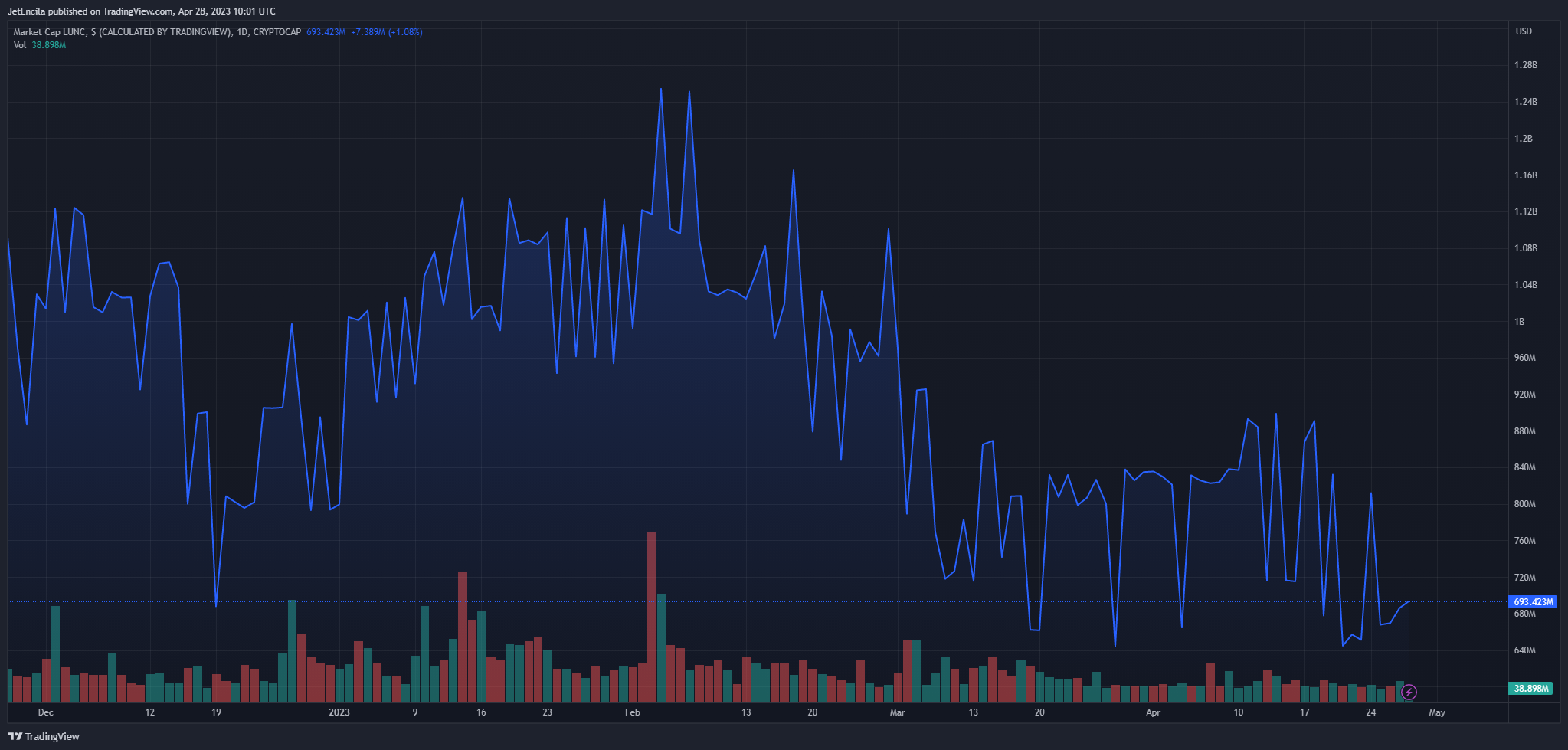
Task: Click the Market Cap LUNC chart title
Action: pyautogui.click(x=157, y=32)
